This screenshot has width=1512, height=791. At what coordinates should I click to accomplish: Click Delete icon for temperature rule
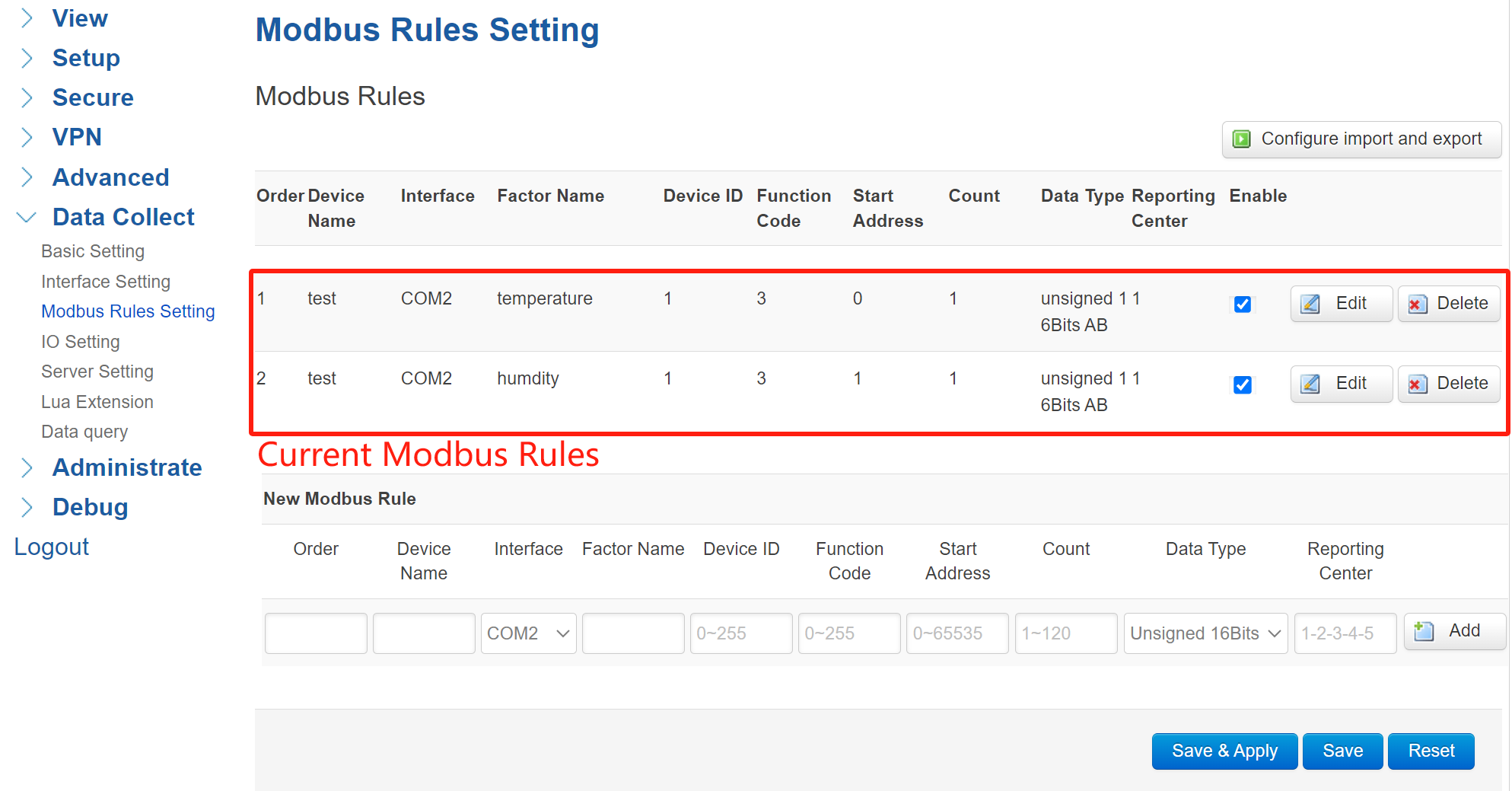coord(1417,304)
